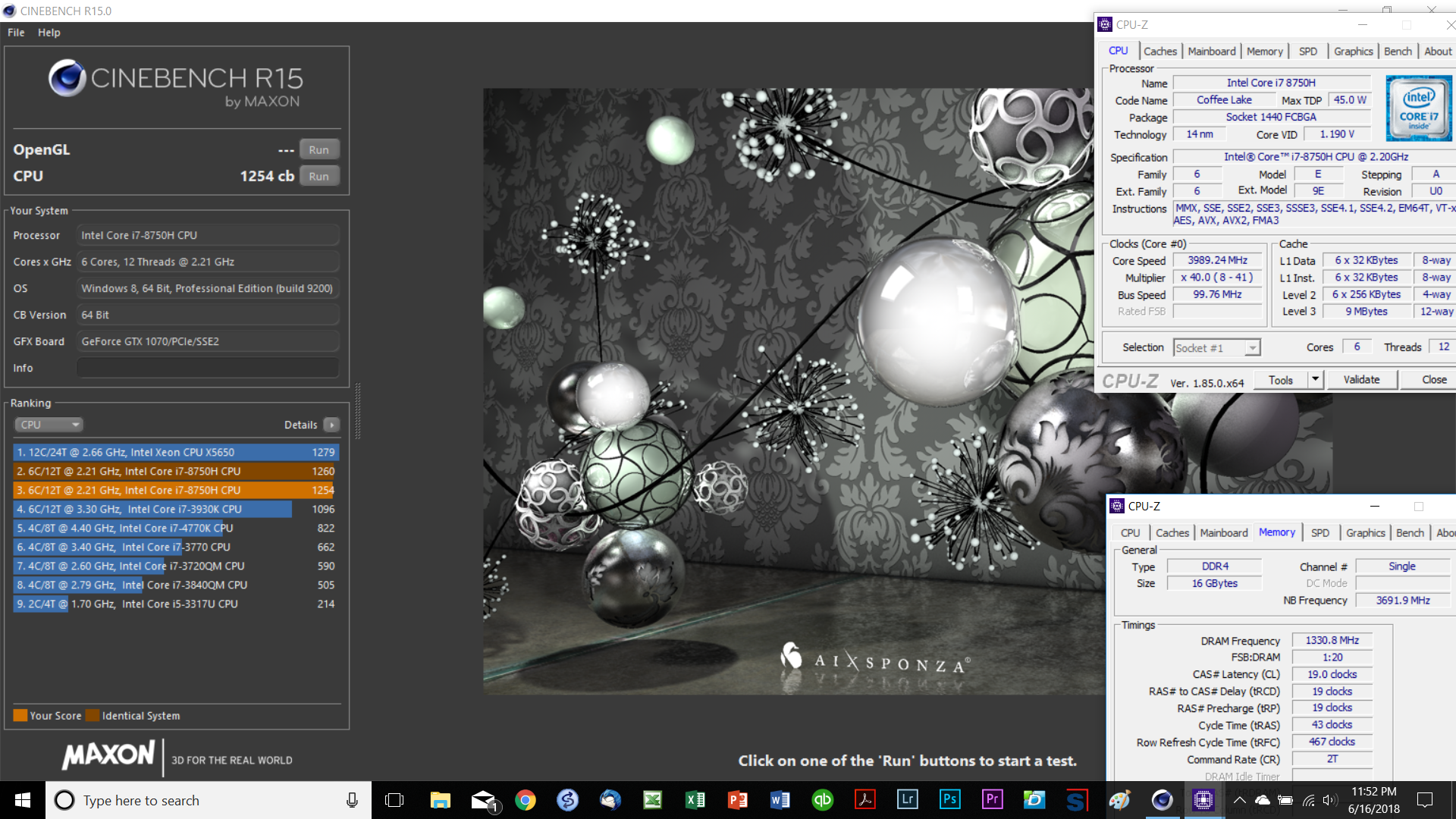Expand ranking Details arrow
The height and width of the screenshot is (819, 1456).
pos(332,425)
